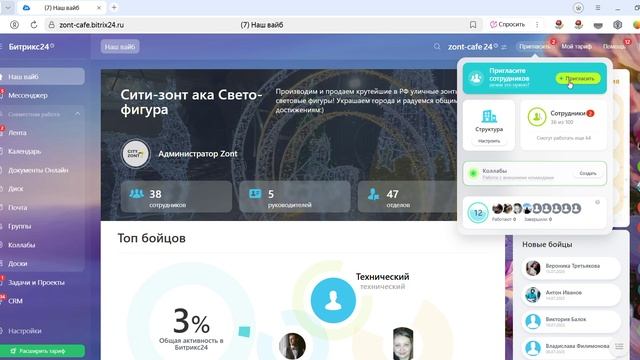Viewport: 640px width, 360px height.
Task: Select Наш вайб sidebar item
Action: [x=42, y=76]
